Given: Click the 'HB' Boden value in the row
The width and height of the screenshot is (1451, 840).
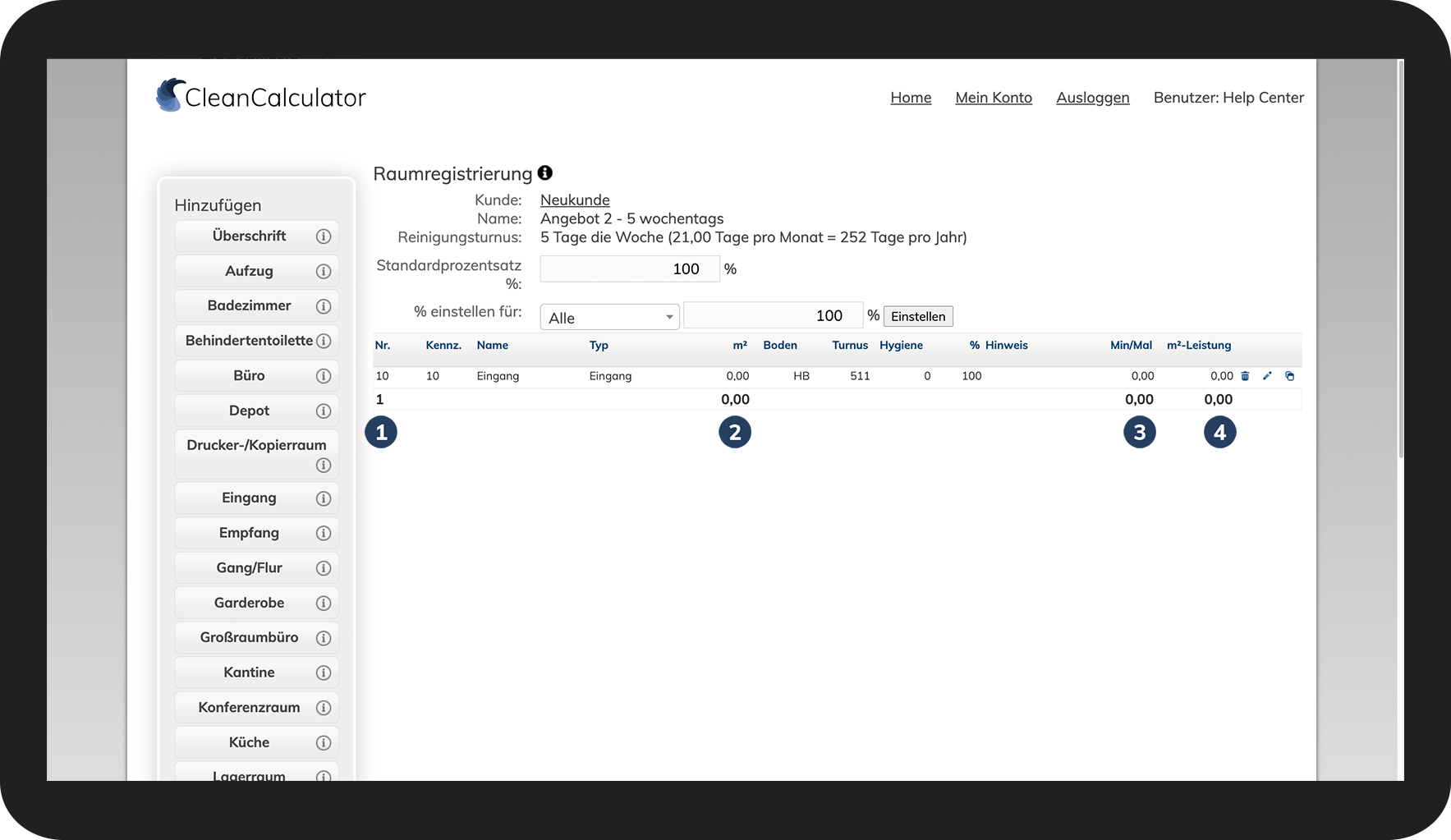Looking at the screenshot, I should pos(801,376).
